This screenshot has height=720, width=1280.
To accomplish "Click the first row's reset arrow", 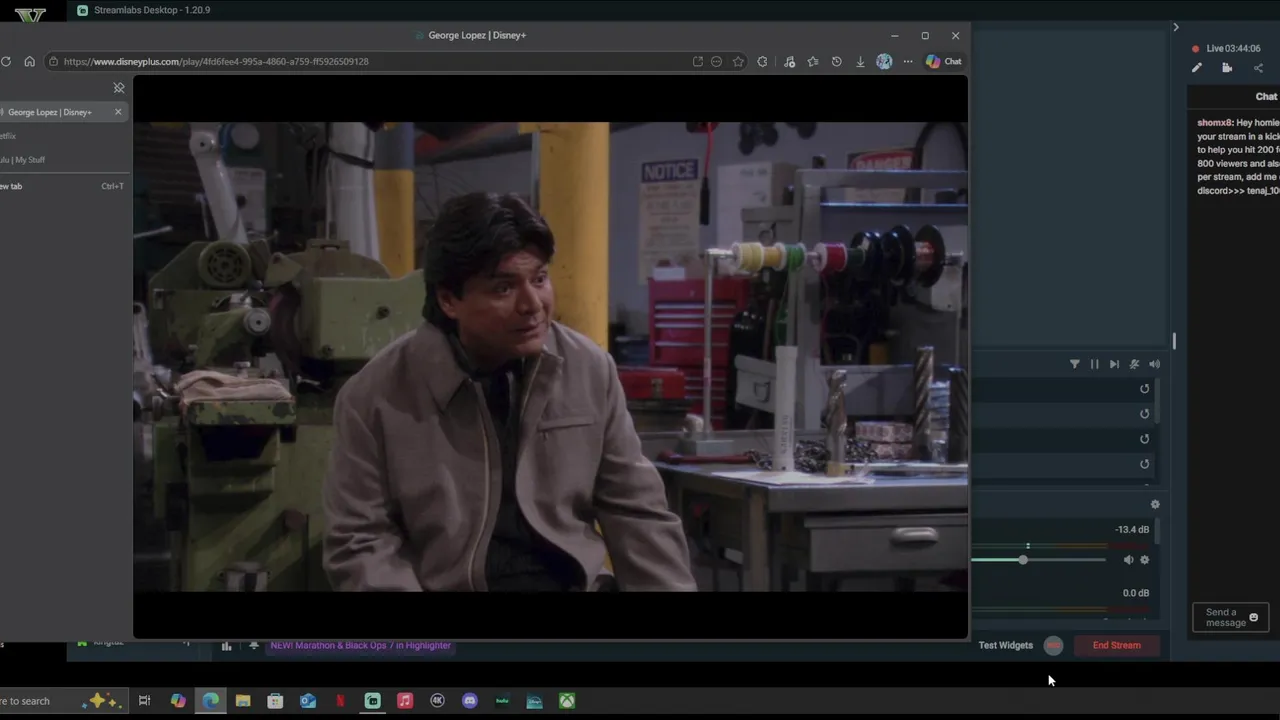I will [1145, 389].
